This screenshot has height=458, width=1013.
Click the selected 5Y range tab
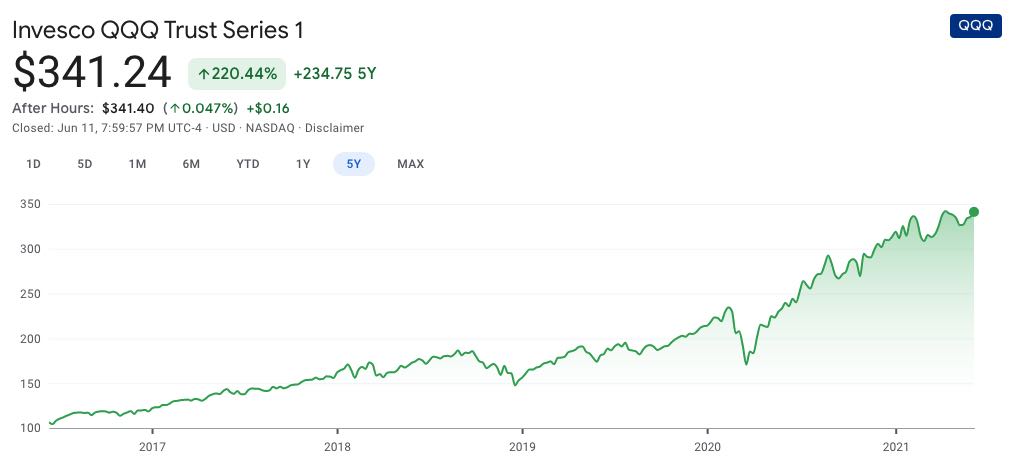[x=354, y=164]
